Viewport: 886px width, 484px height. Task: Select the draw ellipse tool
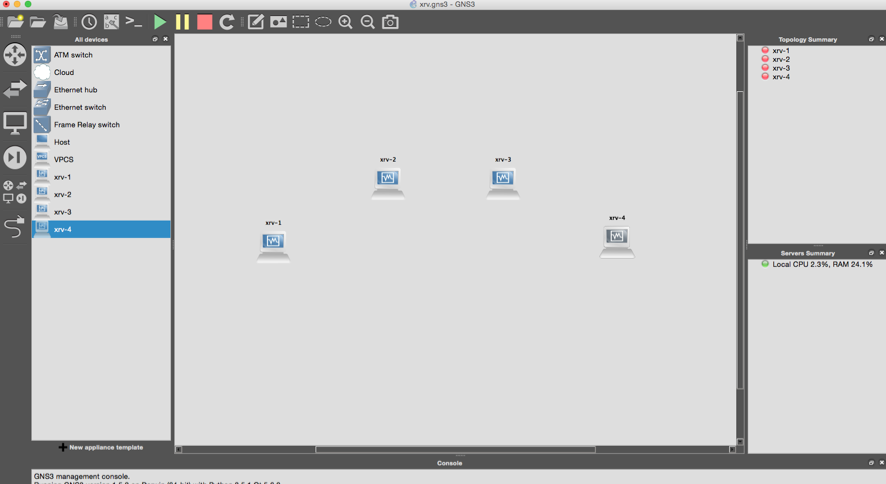pyautogui.click(x=323, y=22)
